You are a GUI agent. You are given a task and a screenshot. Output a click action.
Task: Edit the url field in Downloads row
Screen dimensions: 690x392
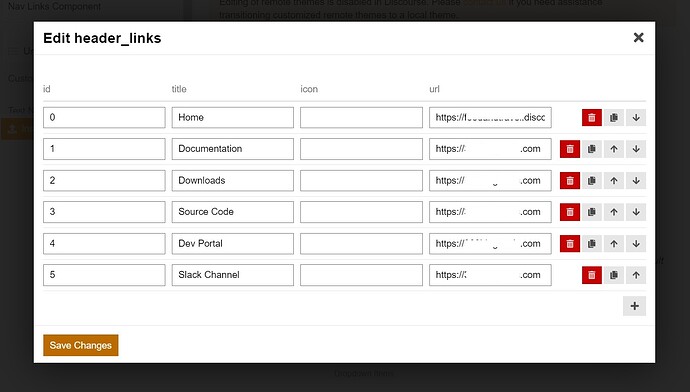tap(490, 180)
